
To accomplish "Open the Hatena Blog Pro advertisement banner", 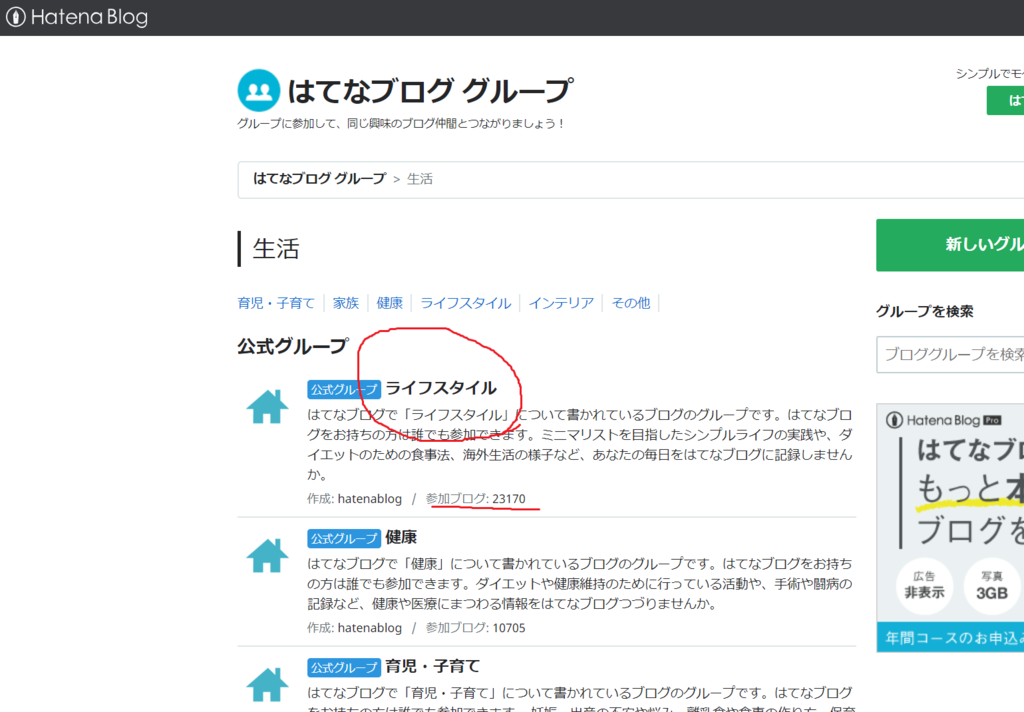I will point(950,528).
